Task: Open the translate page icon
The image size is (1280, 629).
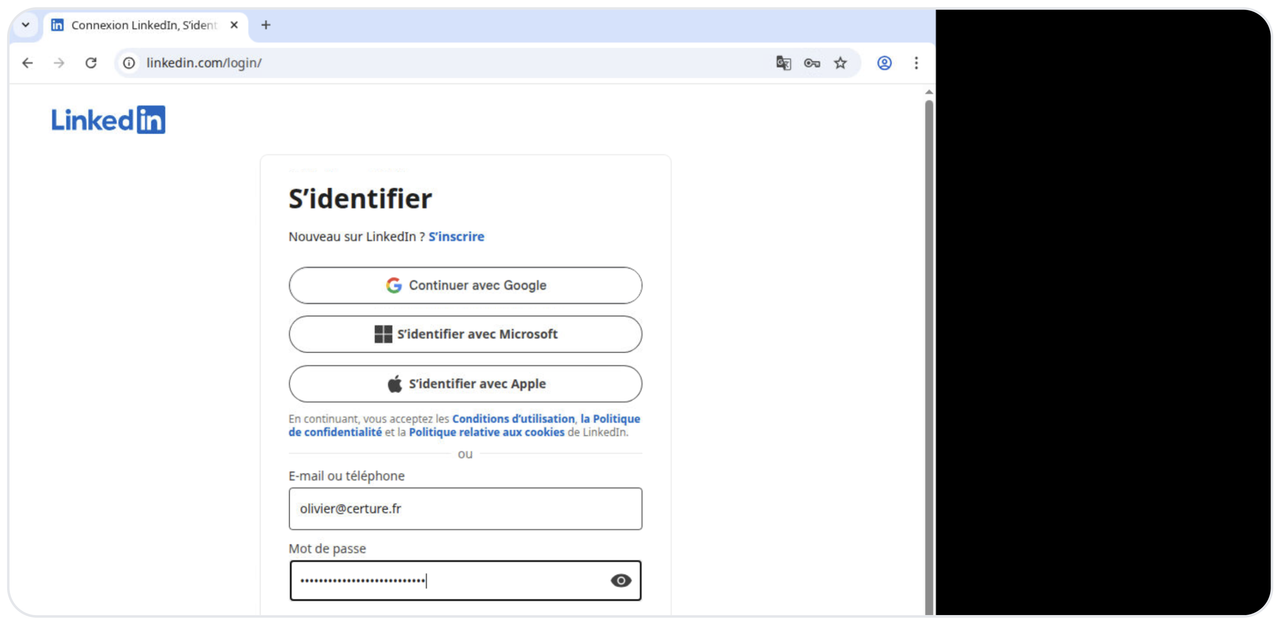Action: pyautogui.click(x=784, y=63)
